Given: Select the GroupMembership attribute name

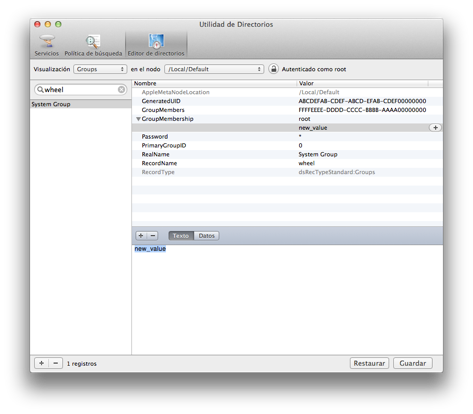Looking at the screenshot, I should click(167, 119).
